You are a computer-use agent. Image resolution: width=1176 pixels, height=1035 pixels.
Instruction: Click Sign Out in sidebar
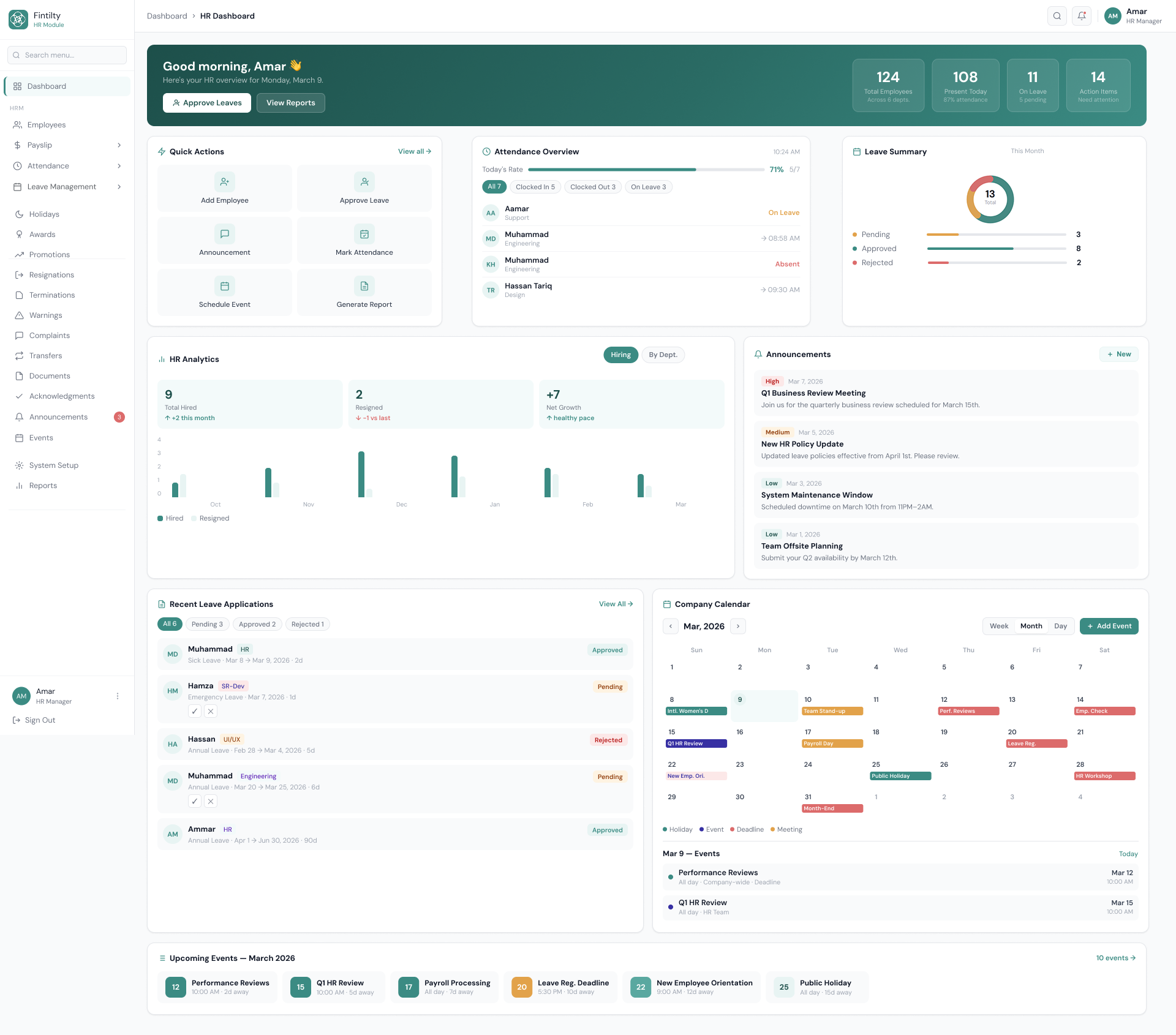(34, 720)
